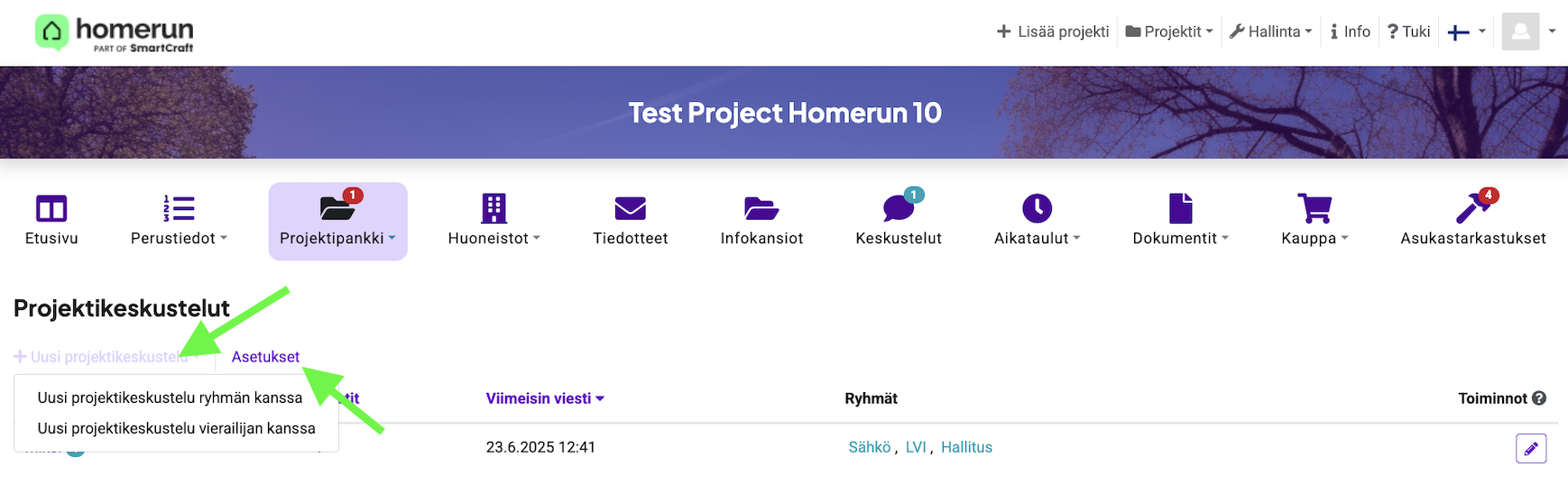Click the Lisää projekti button
Screen dimensions: 1568x503
tap(1053, 32)
